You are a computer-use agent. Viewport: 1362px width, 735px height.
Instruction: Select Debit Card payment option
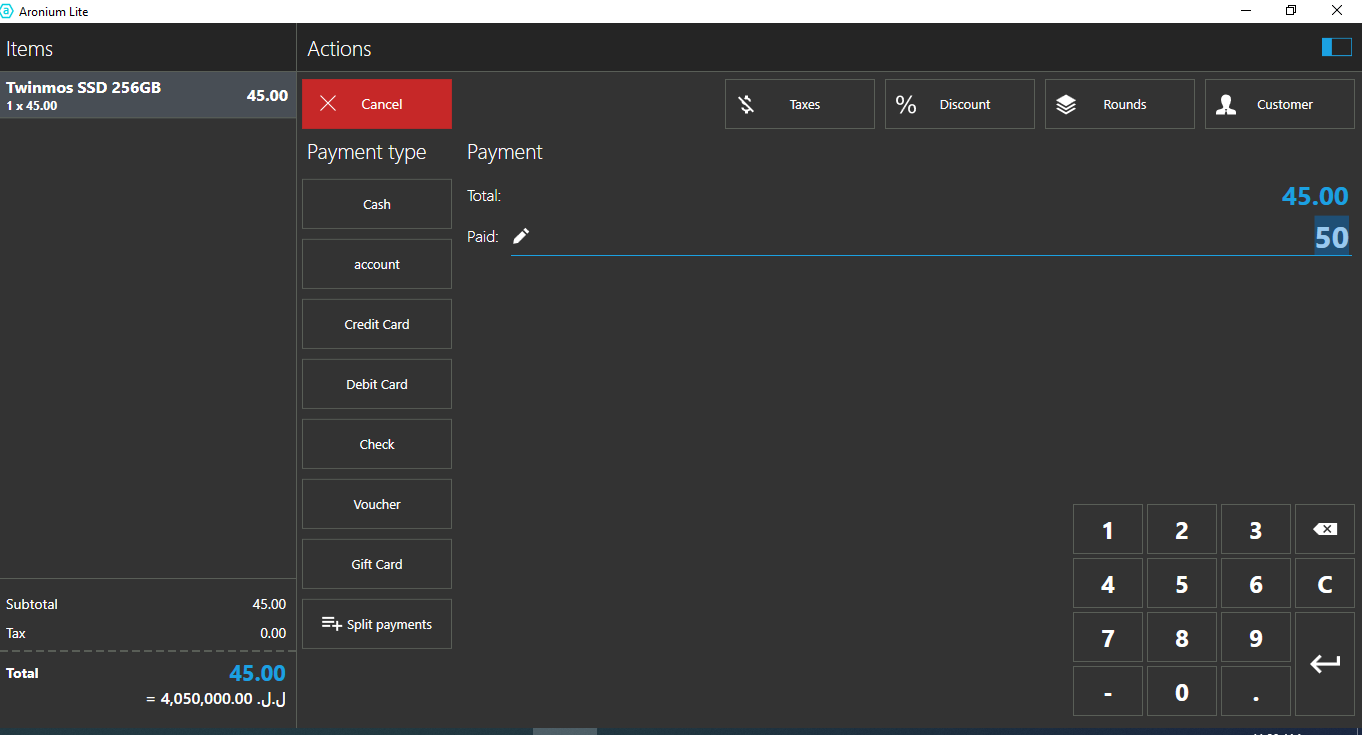click(x=377, y=384)
